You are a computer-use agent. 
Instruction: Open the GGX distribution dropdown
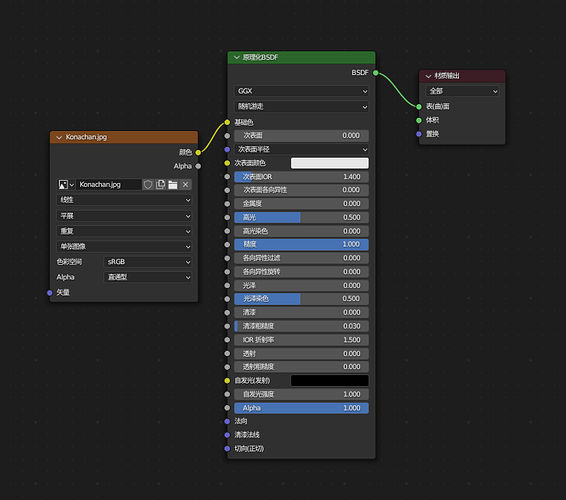point(301,91)
